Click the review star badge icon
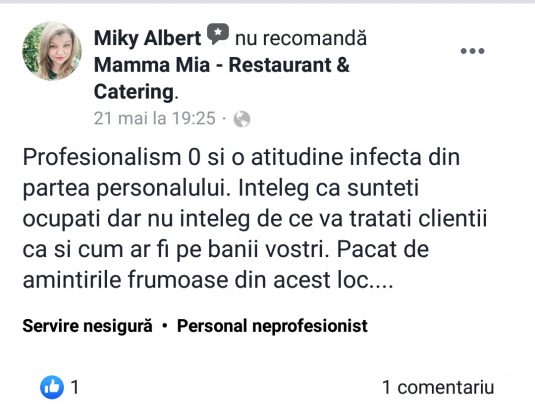The image size is (535, 420). [218, 34]
